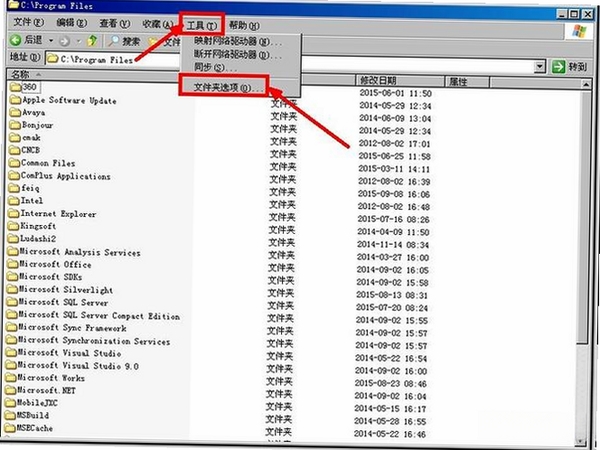This screenshot has height=450, width=600.
Task: Click the Microsoft SQL Server Compact Edition name
Action: coord(99,316)
